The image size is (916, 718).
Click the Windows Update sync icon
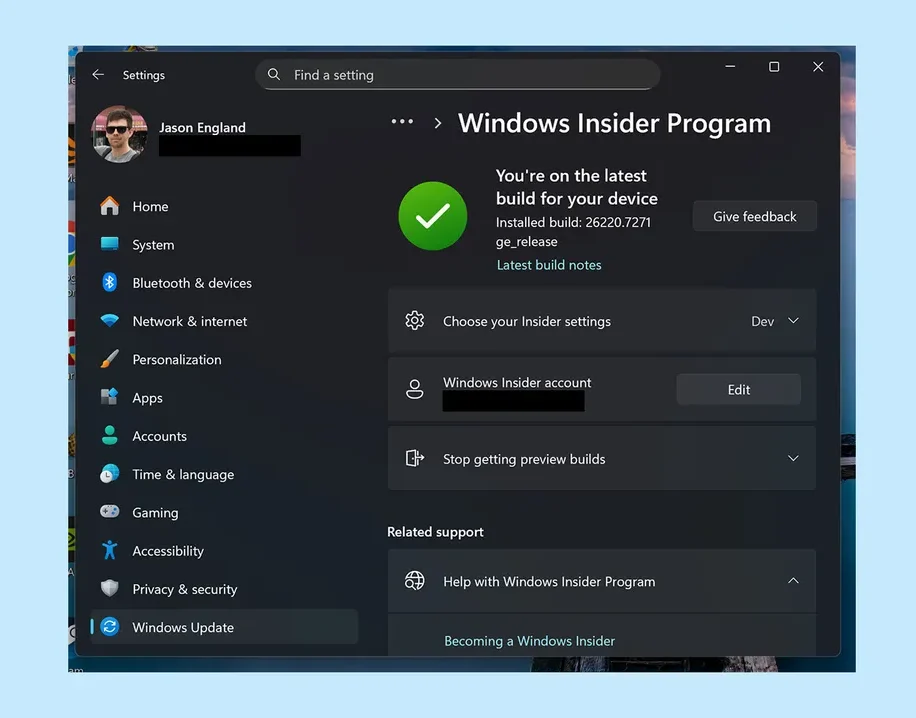coord(109,627)
